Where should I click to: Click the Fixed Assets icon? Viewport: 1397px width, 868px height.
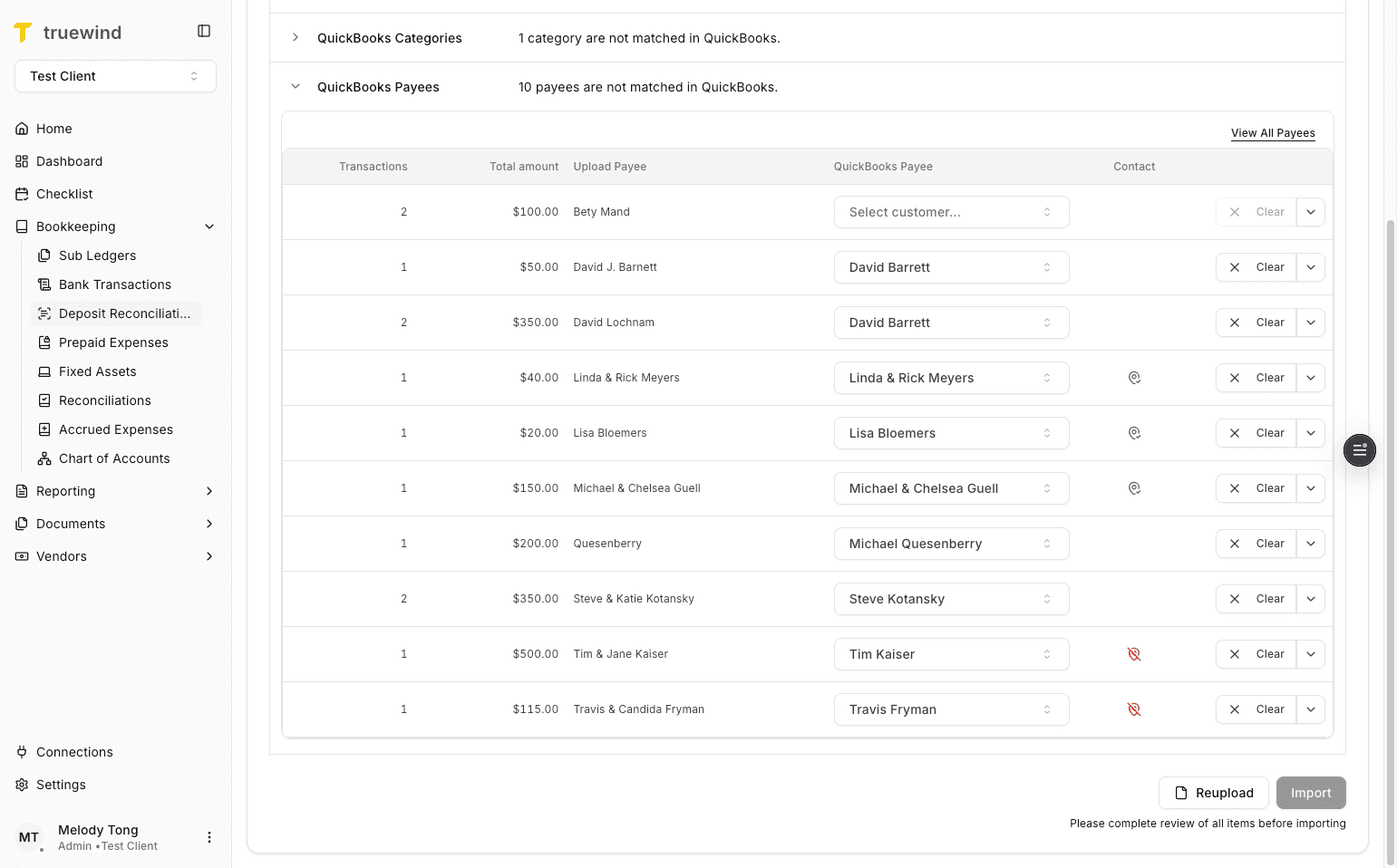(x=44, y=371)
